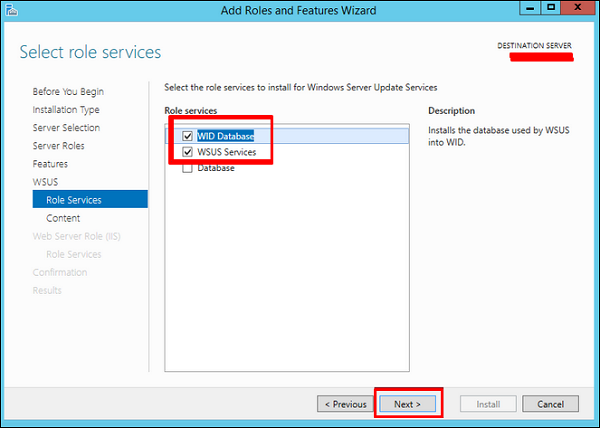This screenshot has height=428, width=600.
Task: Close the wizard with the X icon
Action: 579,8
